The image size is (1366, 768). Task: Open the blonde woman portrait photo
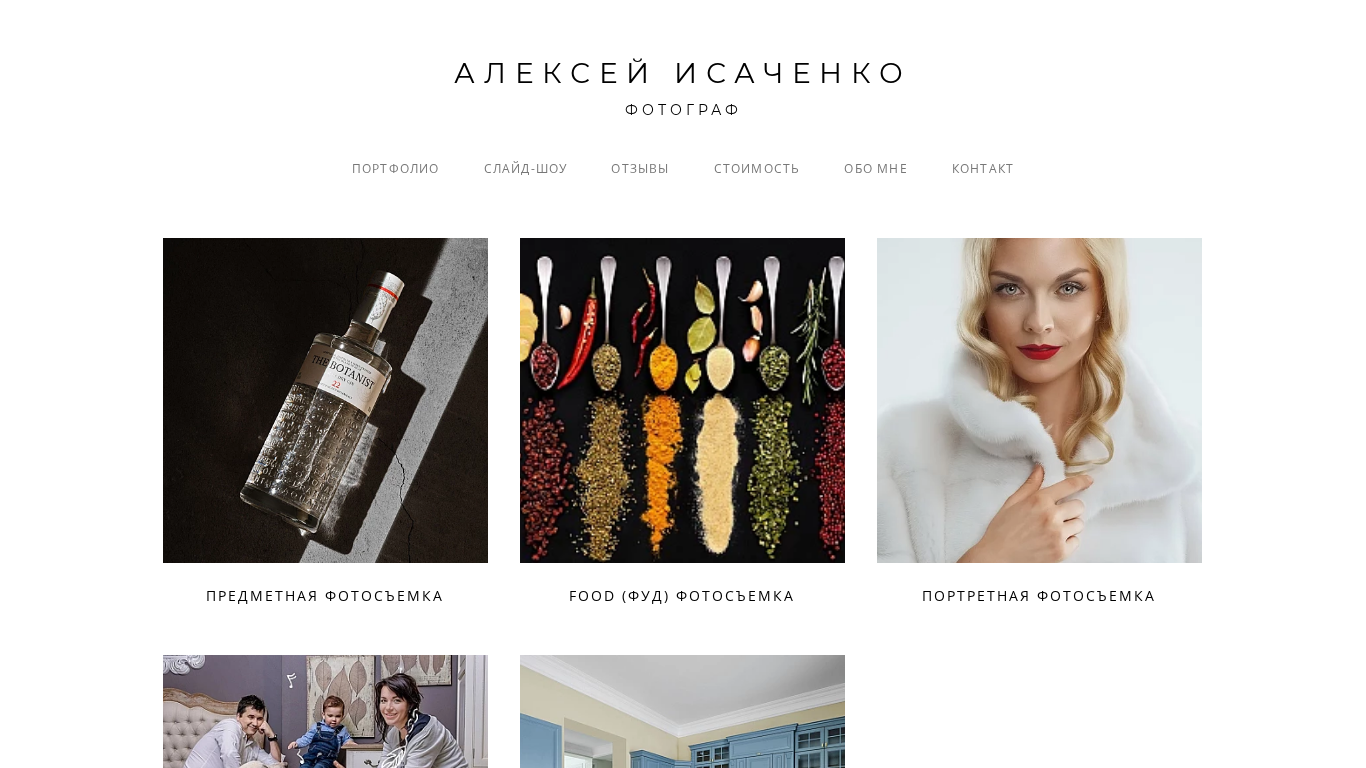tap(1039, 400)
